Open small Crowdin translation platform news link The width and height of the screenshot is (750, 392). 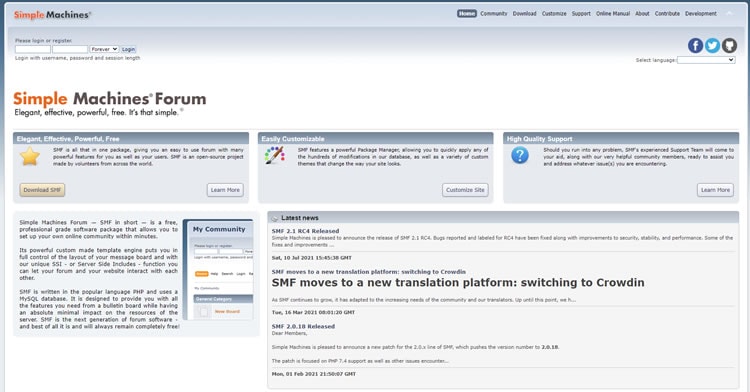[368, 272]
